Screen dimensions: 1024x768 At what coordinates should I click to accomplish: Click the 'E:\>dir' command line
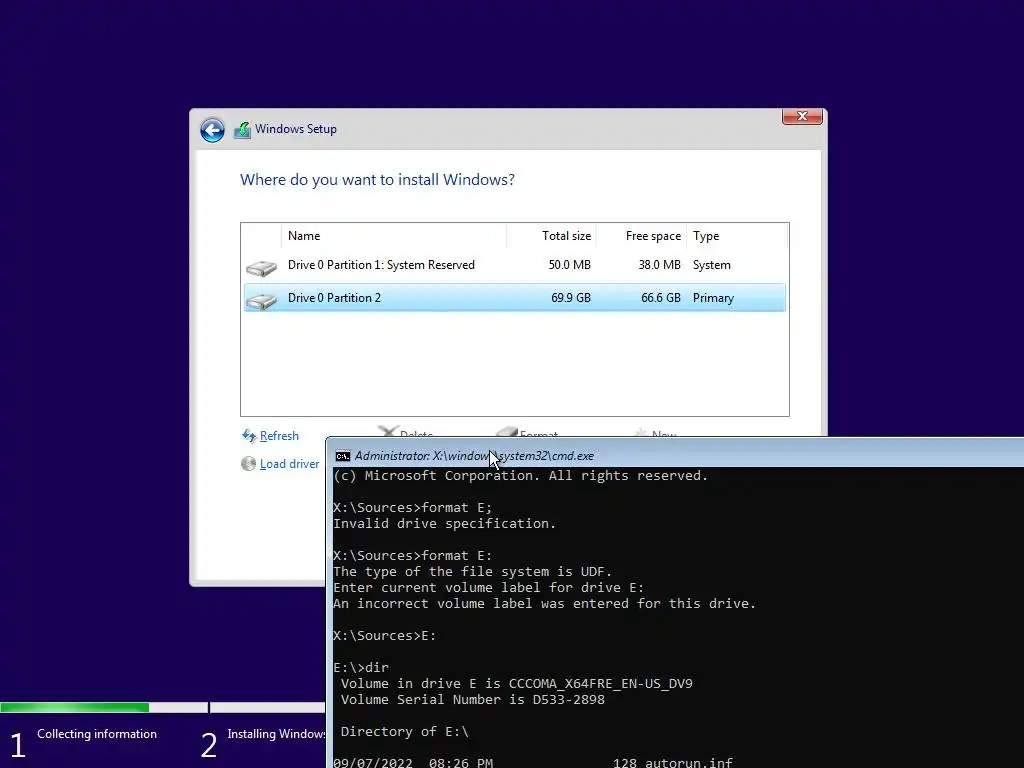[361, 667]
